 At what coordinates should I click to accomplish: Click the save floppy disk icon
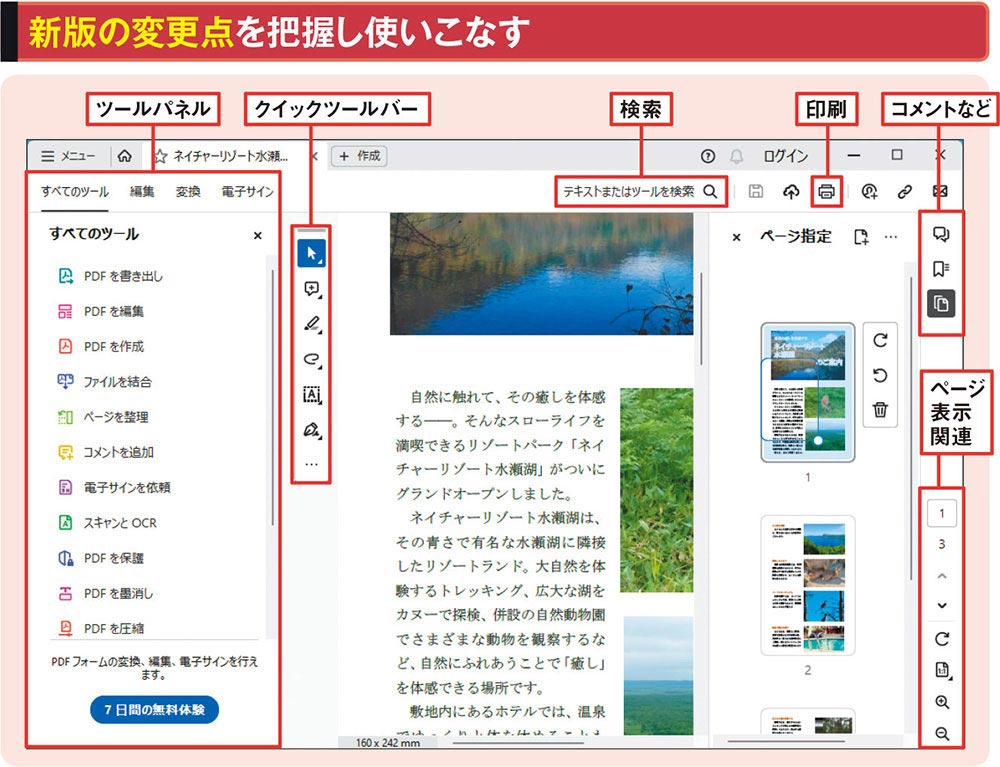coord(756,191)
